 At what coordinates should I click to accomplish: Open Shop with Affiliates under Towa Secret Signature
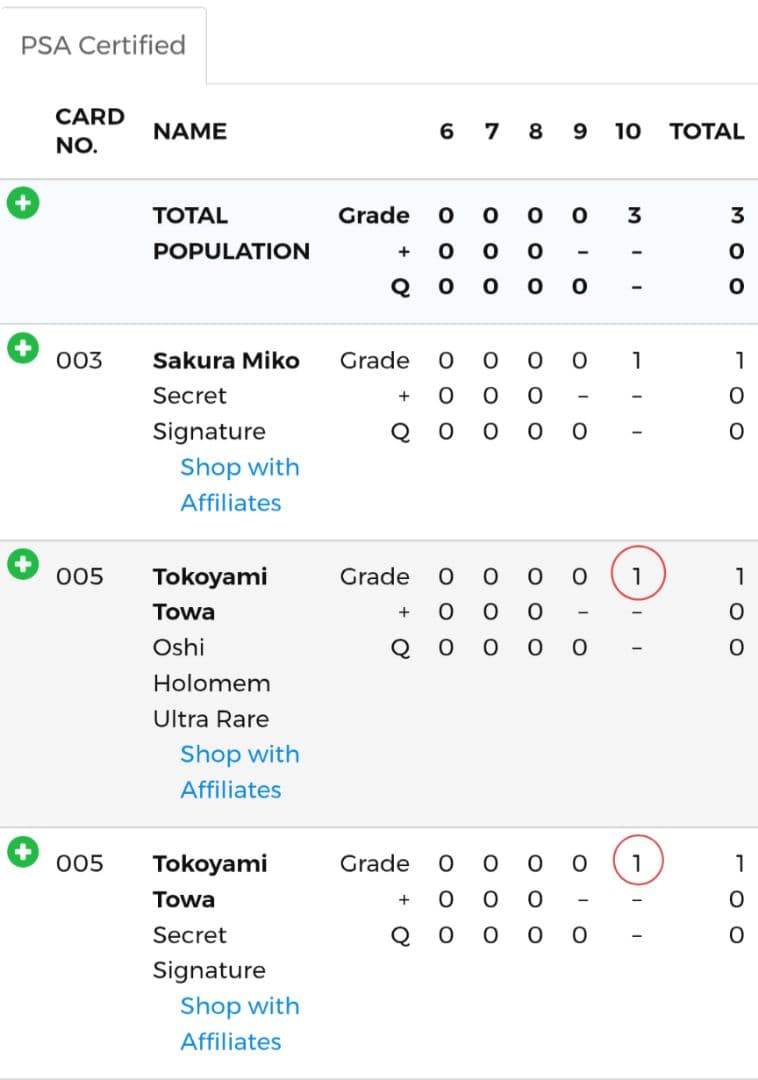tap(239, 1024)
